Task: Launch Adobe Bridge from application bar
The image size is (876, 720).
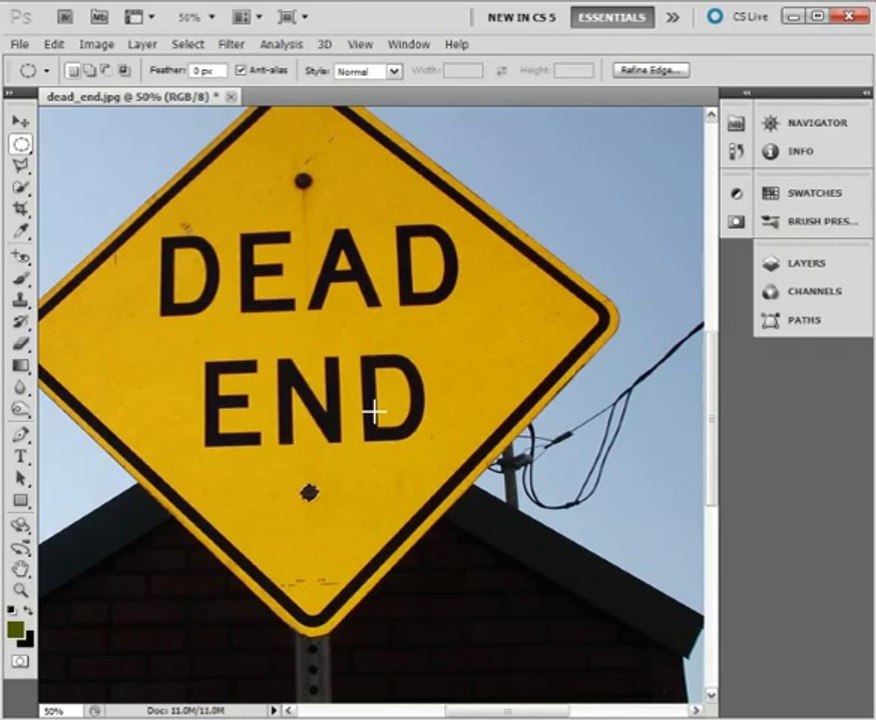Action: click(65, 17)
